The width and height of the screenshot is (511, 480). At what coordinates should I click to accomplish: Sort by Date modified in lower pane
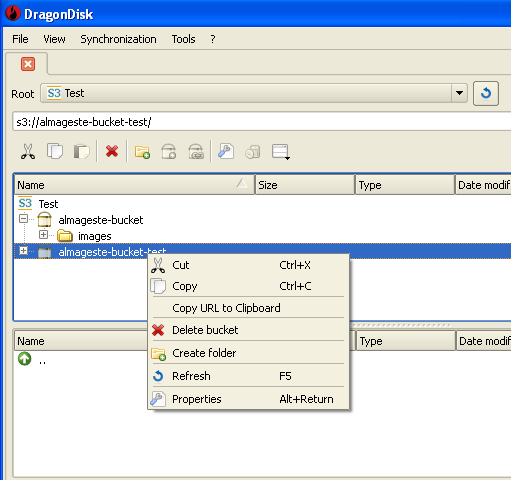(x=484, y=341)
